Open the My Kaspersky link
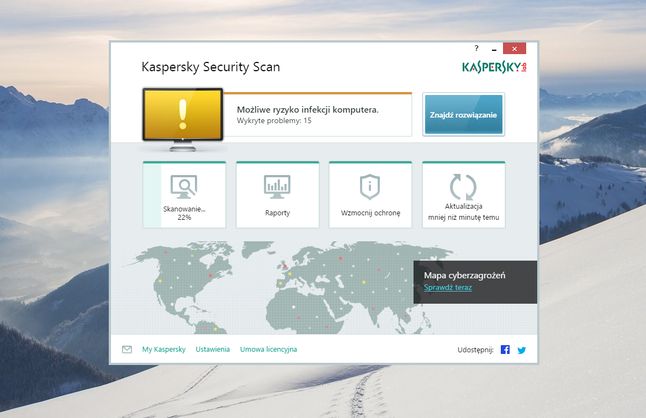The width and height of the screenshot is (646, 418). (x=164, y=349)
